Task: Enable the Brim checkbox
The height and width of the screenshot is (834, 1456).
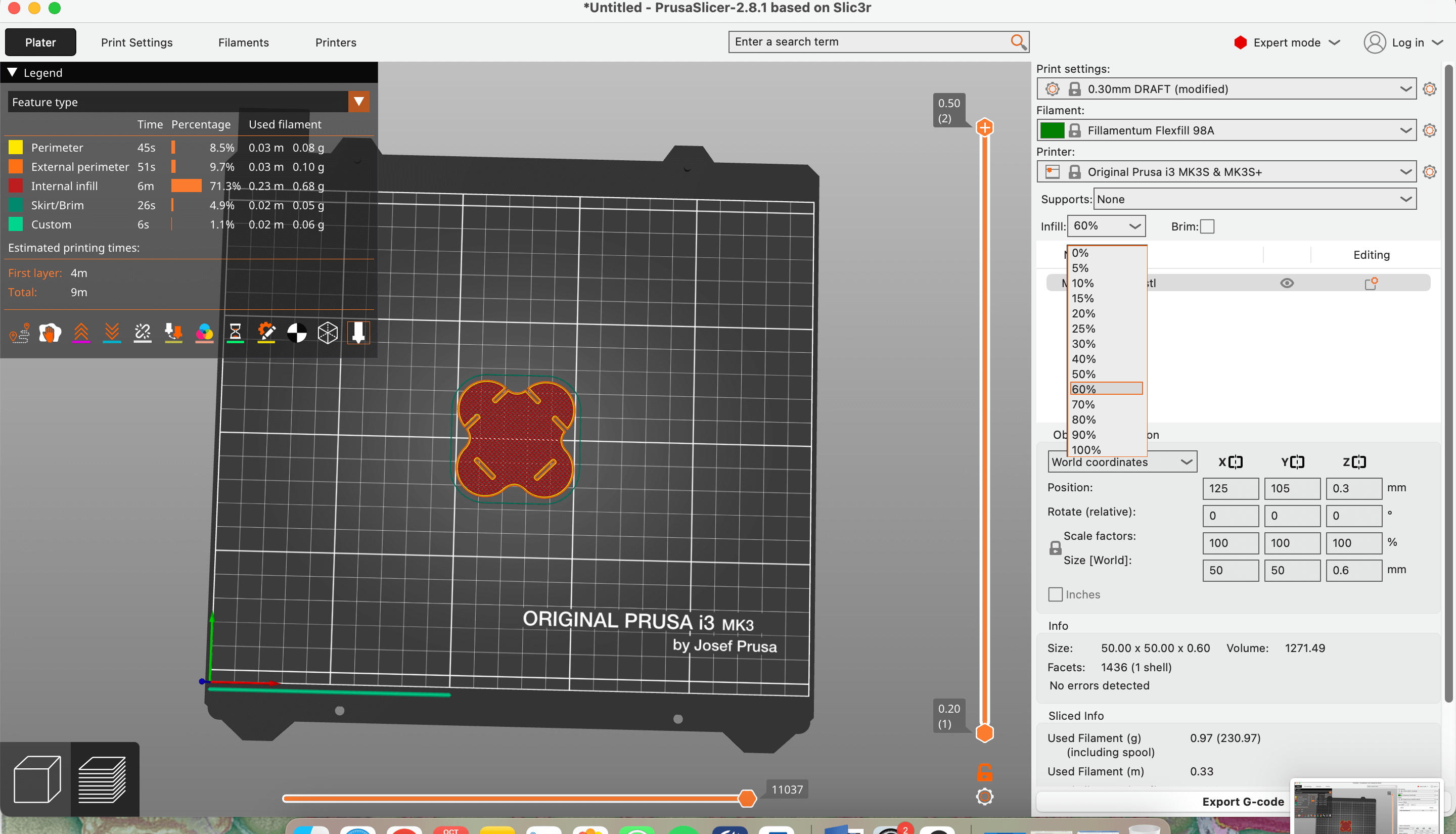Action: coord(1207,226)
